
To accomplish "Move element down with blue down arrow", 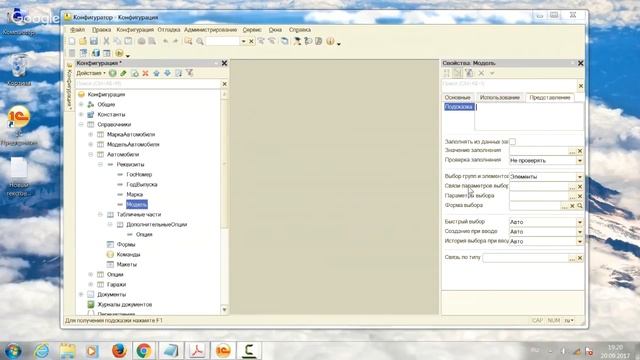I will point(167,73).
